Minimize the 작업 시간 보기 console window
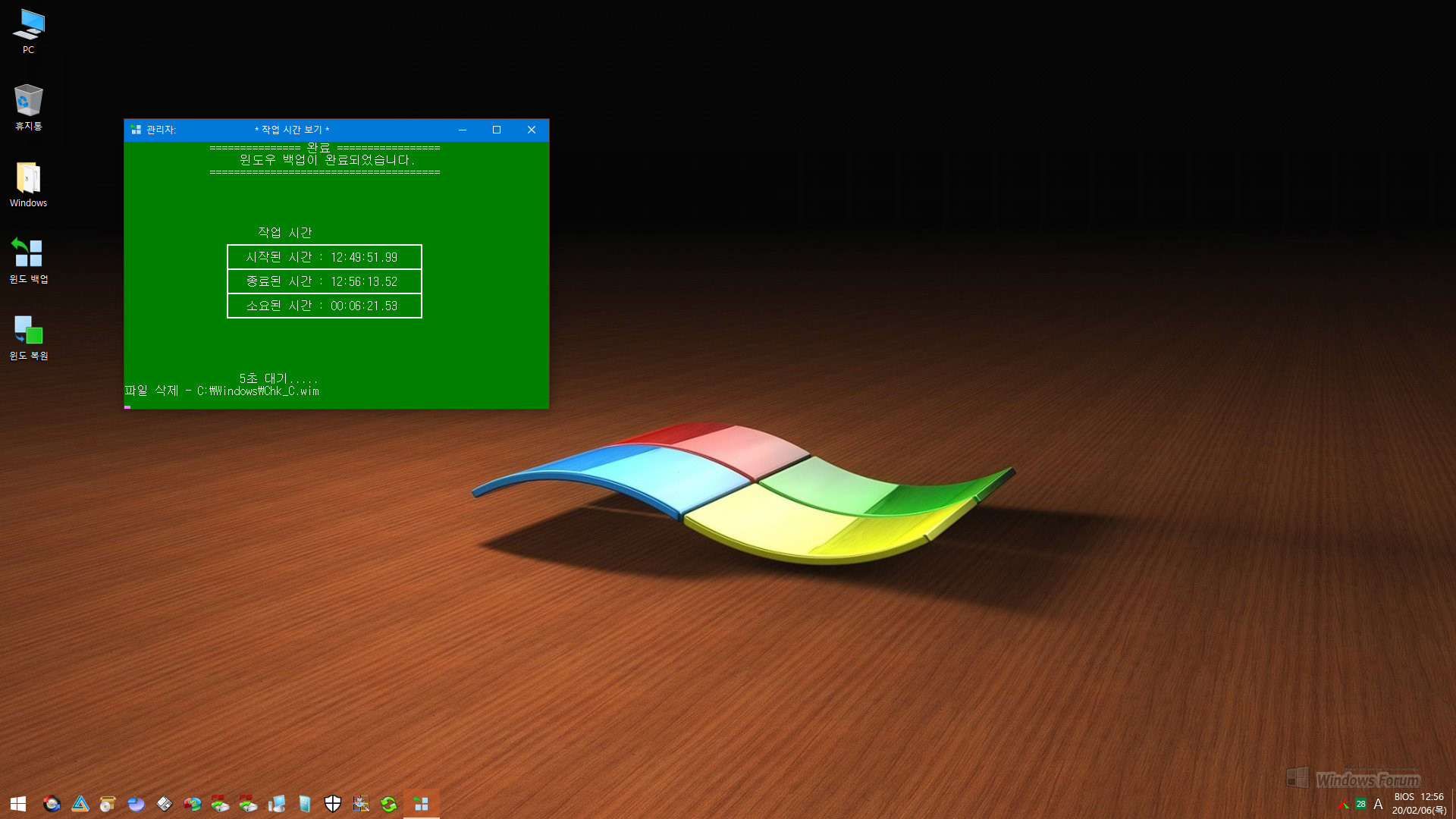1456x819 pixels. (463, 130)
